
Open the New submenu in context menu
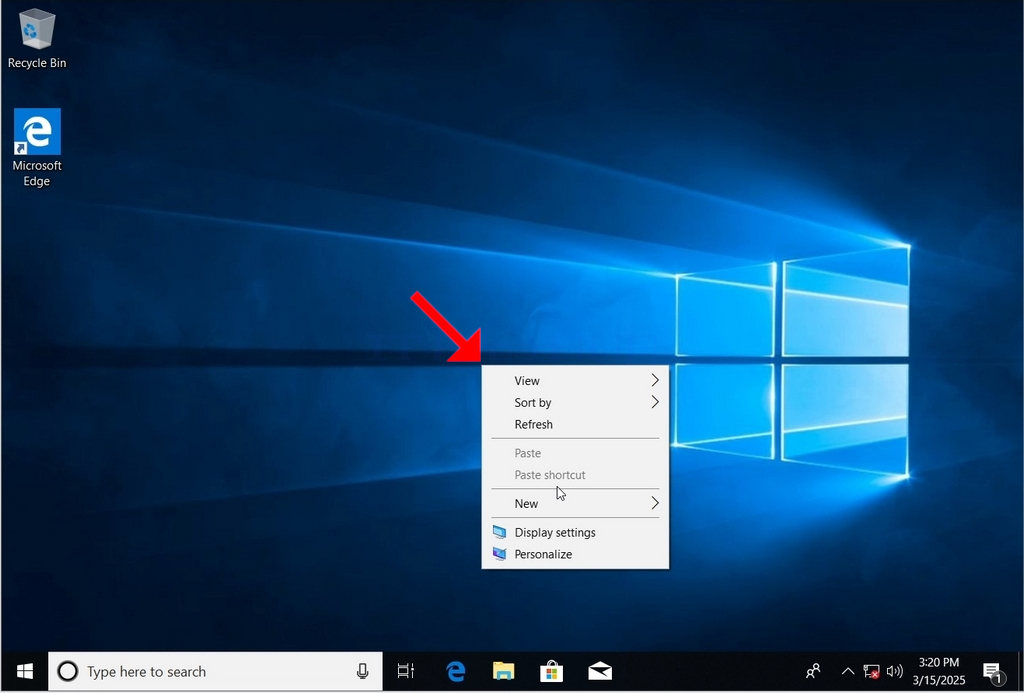[575, 504]
